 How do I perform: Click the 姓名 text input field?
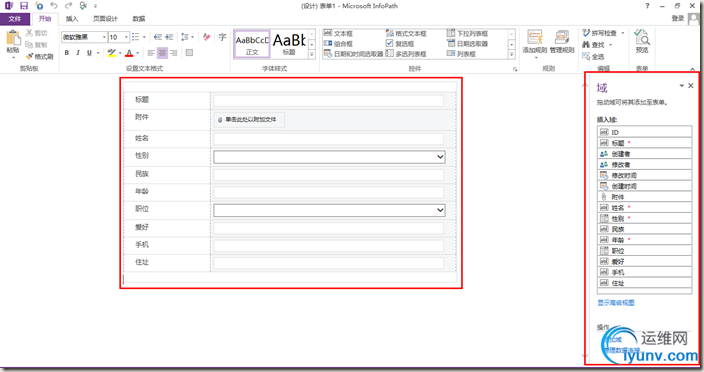coord(328,139)
